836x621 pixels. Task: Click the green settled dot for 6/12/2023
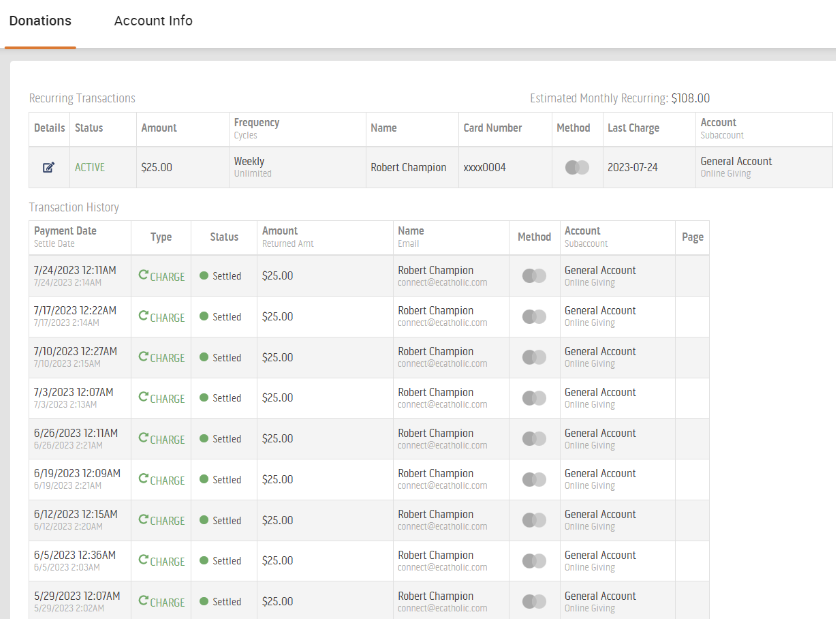(204, 520)
